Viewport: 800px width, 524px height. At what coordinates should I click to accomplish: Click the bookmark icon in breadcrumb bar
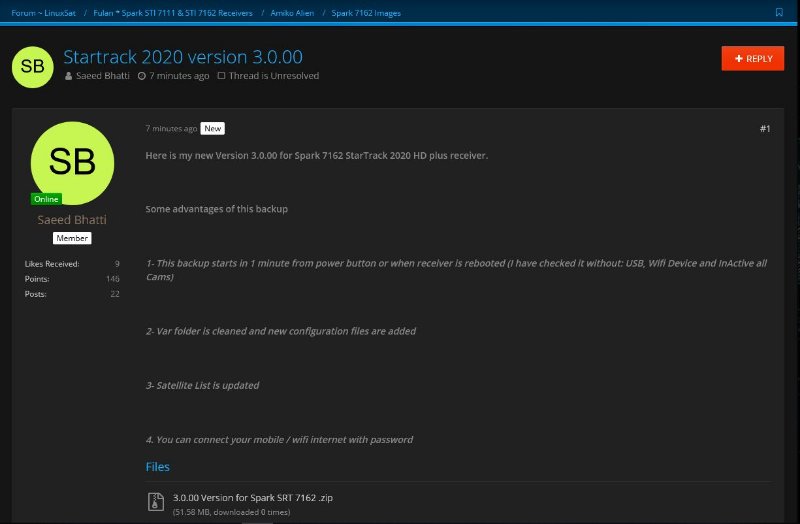779,12
